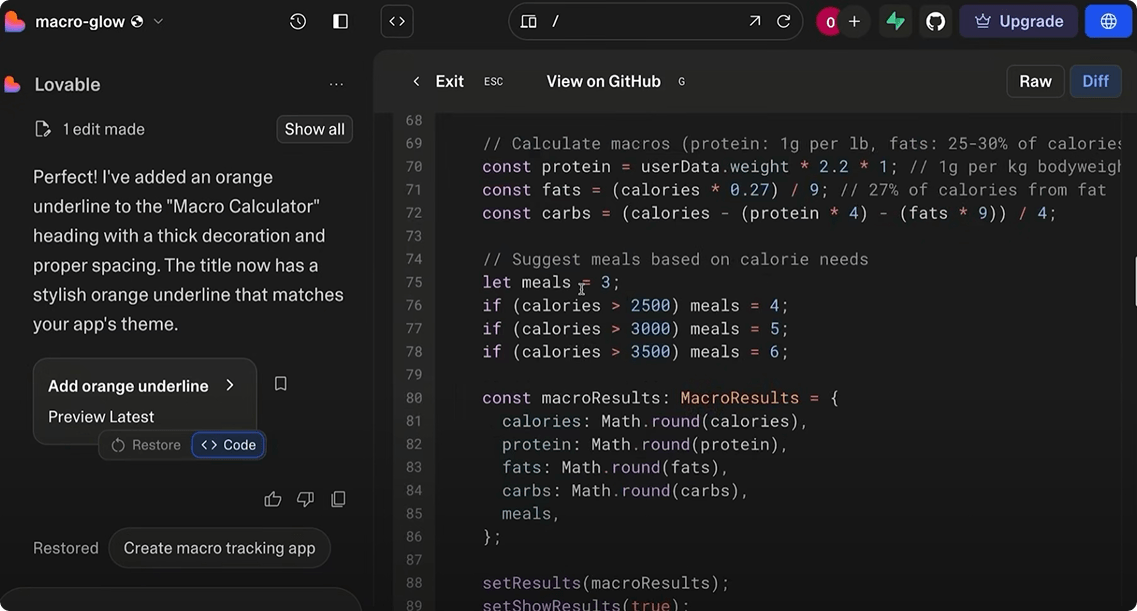Open the version history clock icon
1137x611 pixels.
[x=298, y=21]
